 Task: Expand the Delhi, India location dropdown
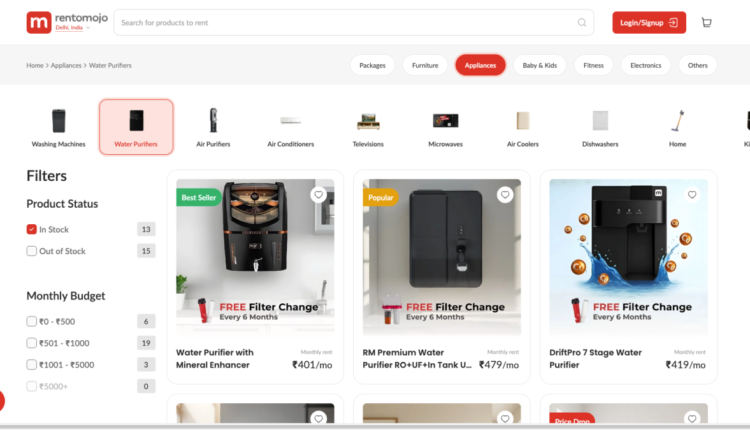point(73,28)
